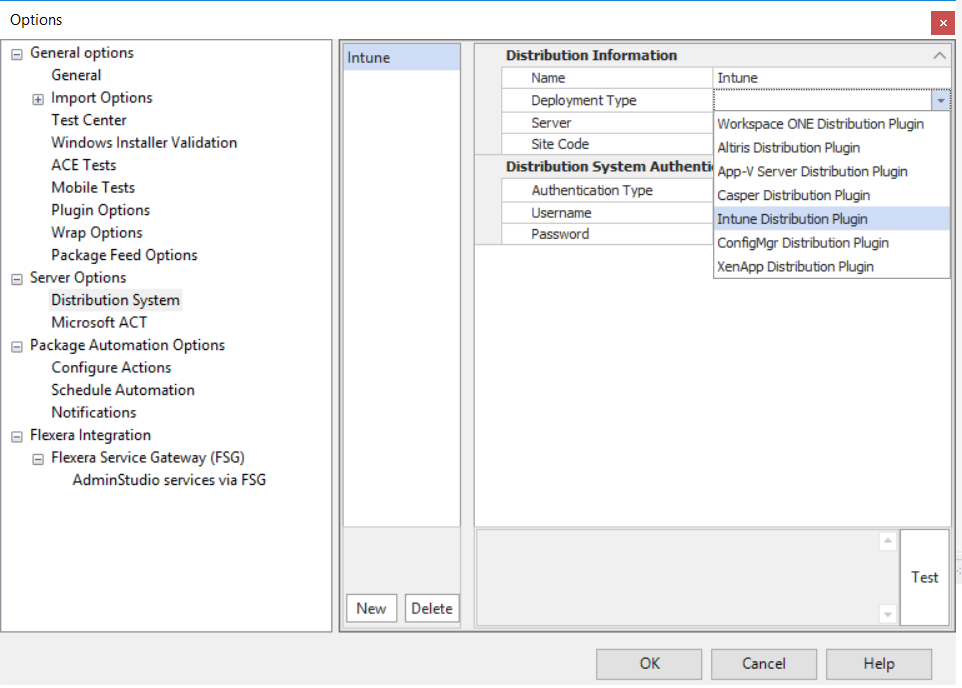This screenshot has height=688, width=962.
Task: Open Schedule Automation options
Action: pos(123,390)
